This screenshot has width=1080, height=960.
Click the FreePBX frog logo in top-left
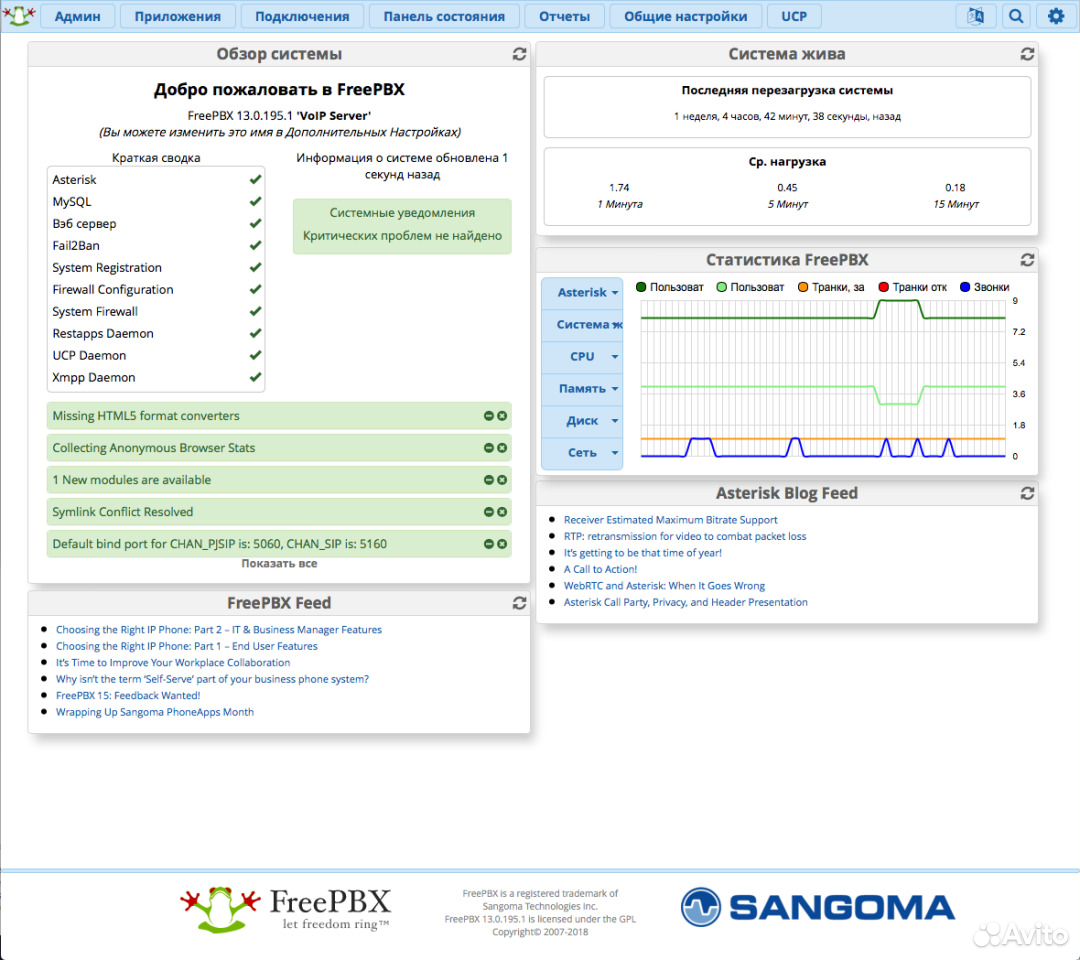click(20, 15)
